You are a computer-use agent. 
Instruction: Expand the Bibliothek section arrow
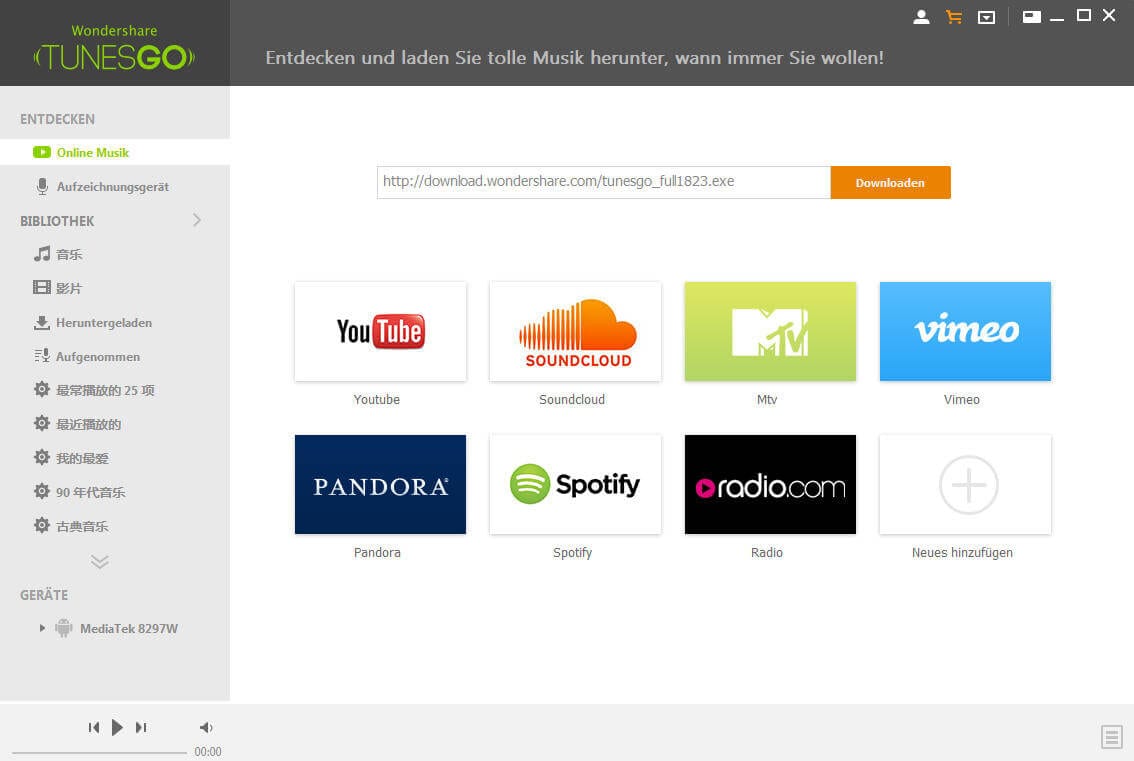pos(197,220)
